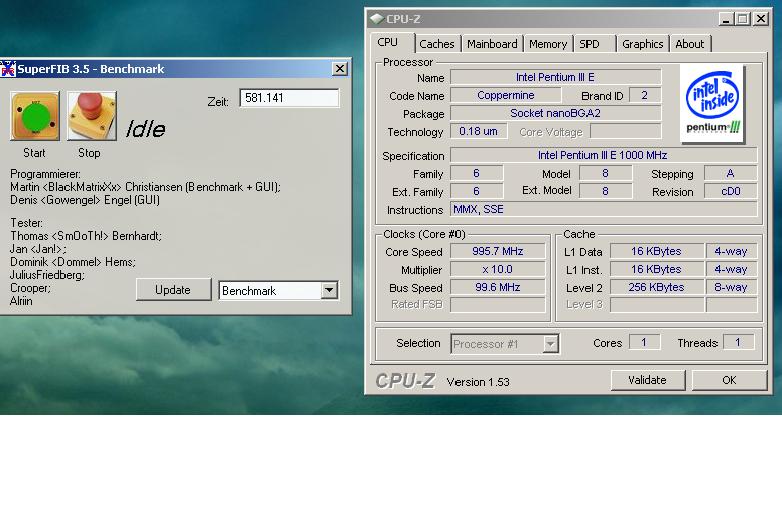
Task: Click the Specification value 'Intel Pentium III E 1000 MHz'
Action: (x=603, y=155)
